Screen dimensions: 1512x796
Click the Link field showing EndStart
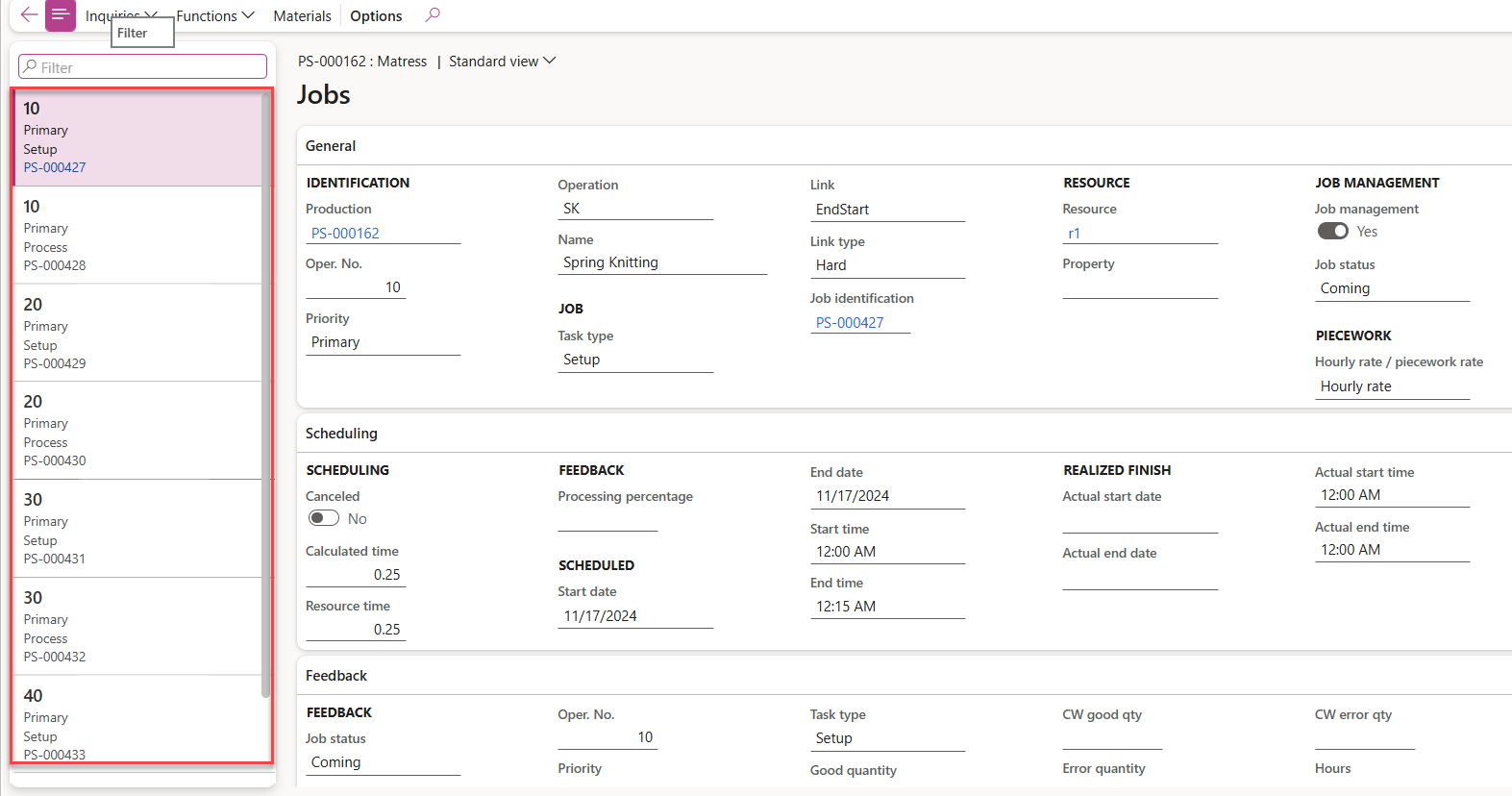(887, 210)
